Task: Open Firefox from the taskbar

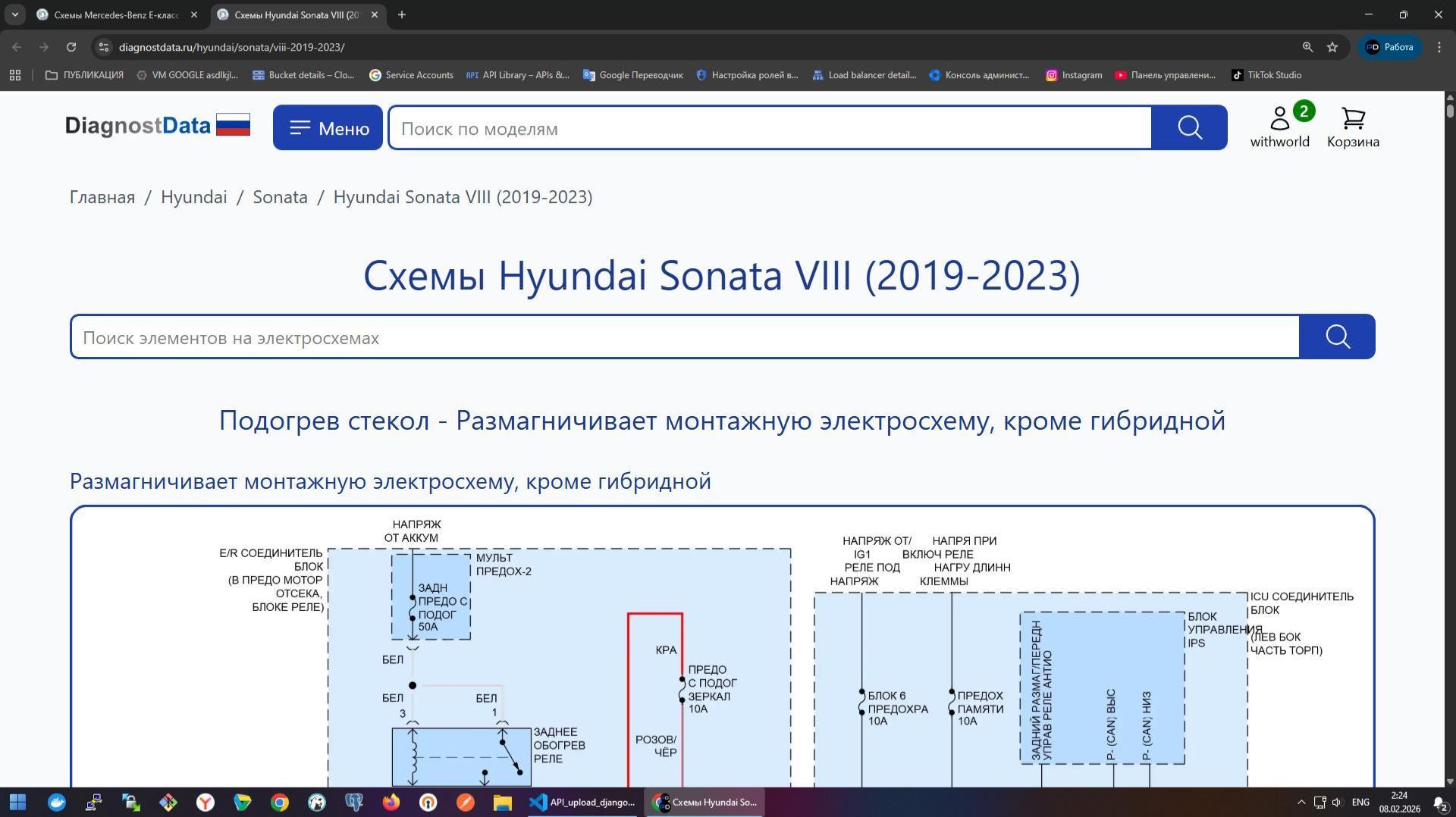Action: pyautogui.click(x=390, y=802)
